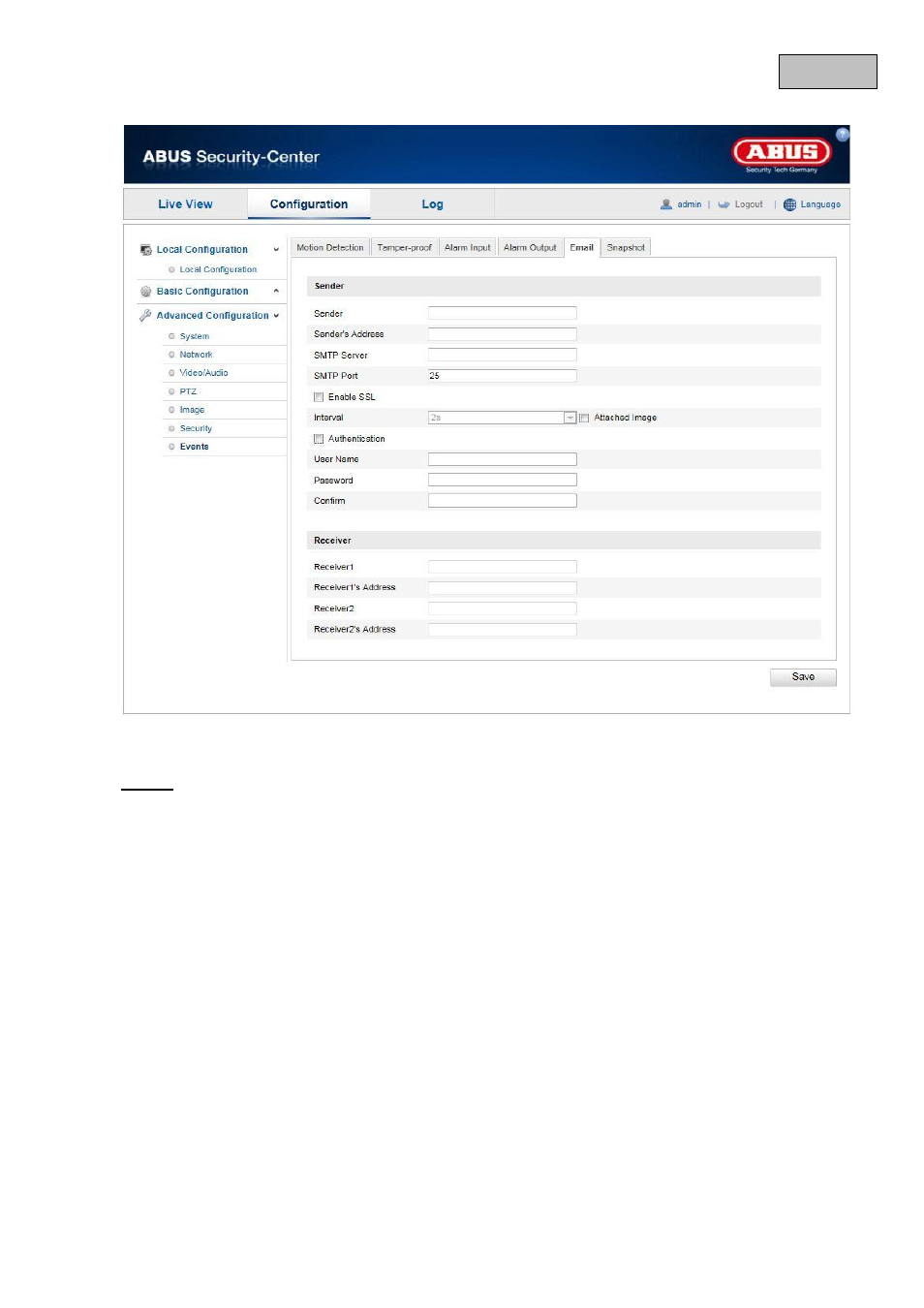Switch to the Live View tab
Viewport: 924px width, 1308px height.
point(185,204)
